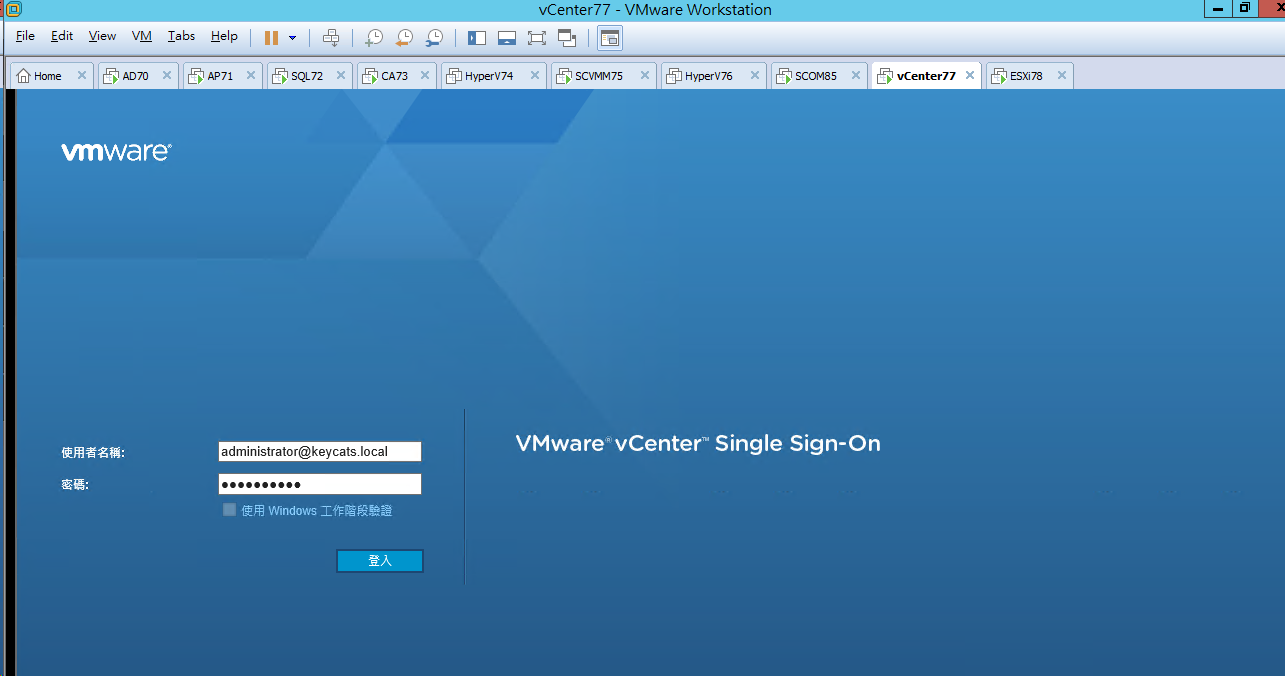Switch to Unity mode icon

(x=567, y=38)
